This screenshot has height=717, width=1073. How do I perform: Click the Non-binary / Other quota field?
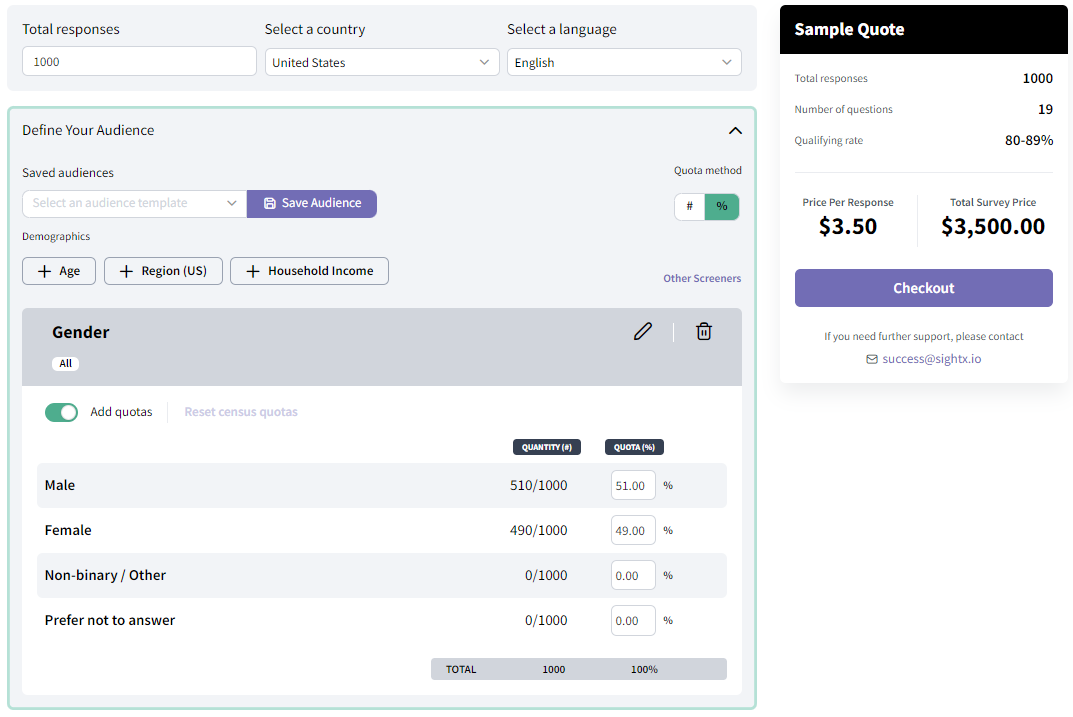[633, 575]
